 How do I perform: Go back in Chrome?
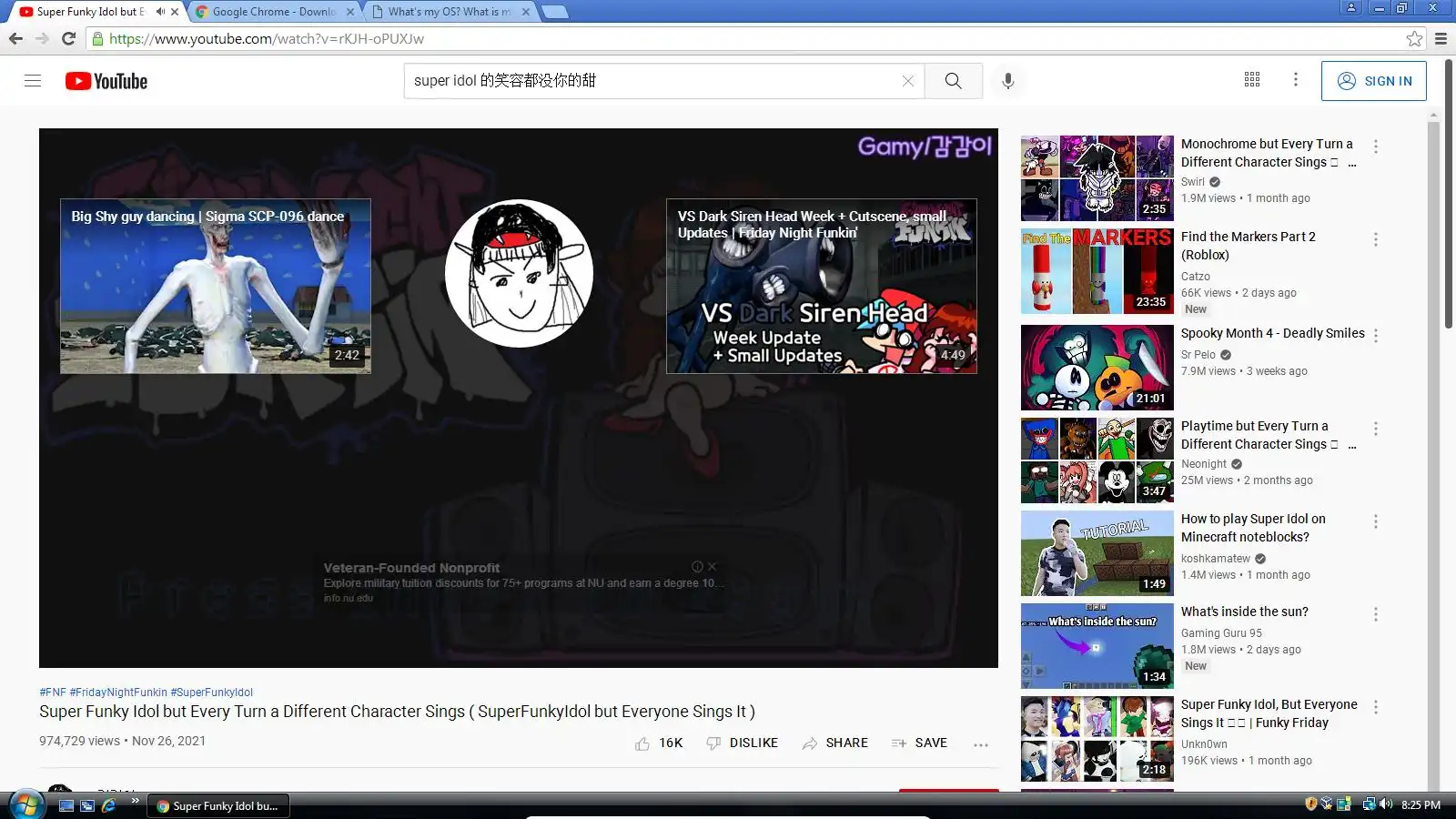pos(15,38)
